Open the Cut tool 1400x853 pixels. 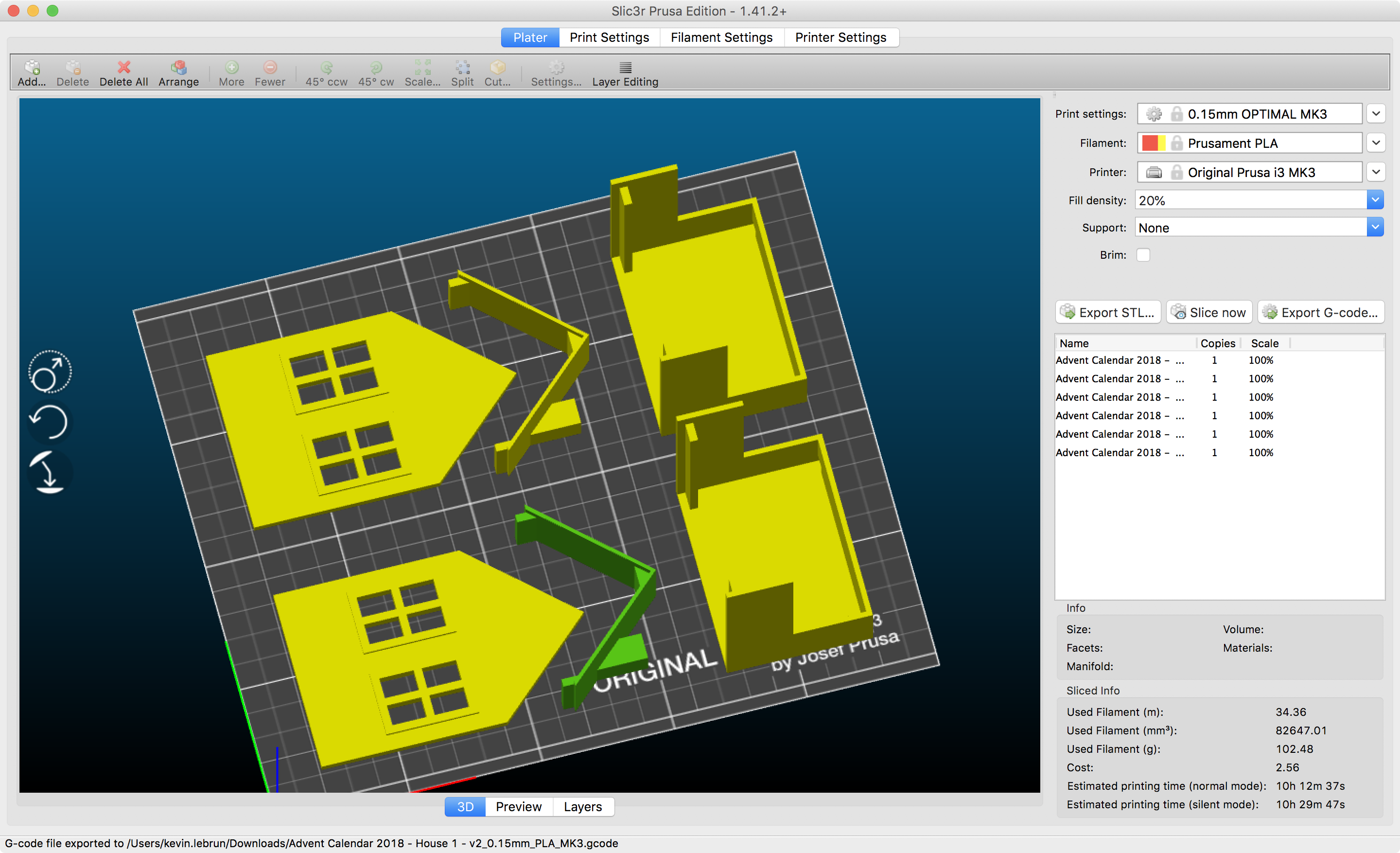click(x=497, y=73)
